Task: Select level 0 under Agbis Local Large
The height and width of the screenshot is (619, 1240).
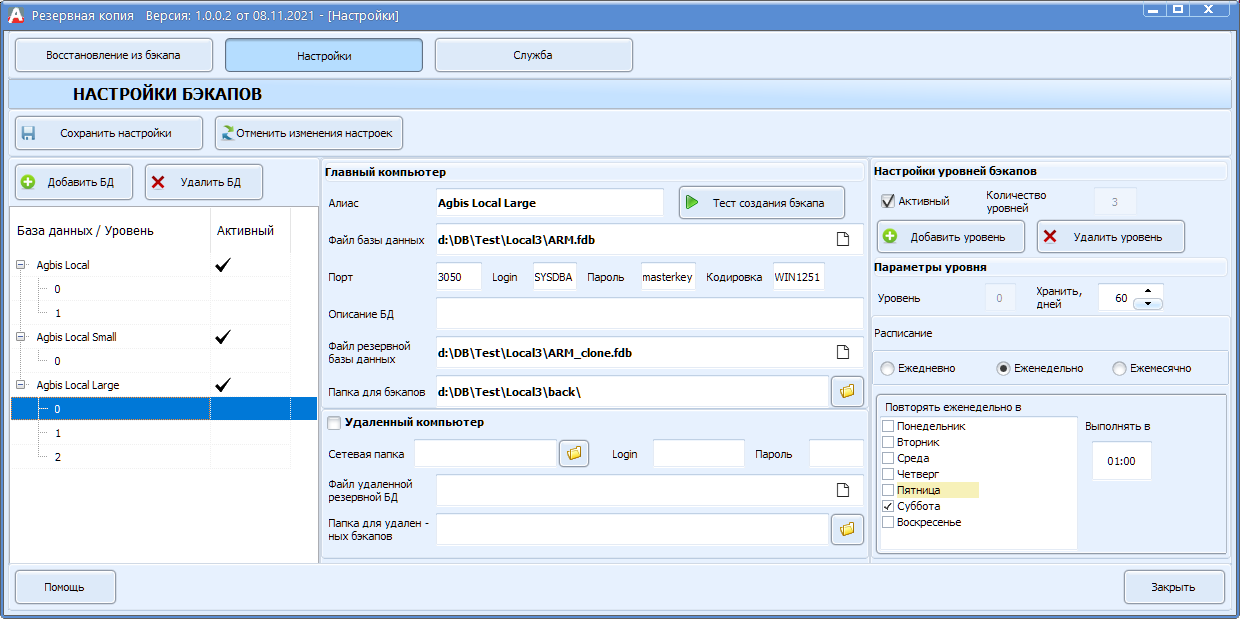Action: [164, 409]
